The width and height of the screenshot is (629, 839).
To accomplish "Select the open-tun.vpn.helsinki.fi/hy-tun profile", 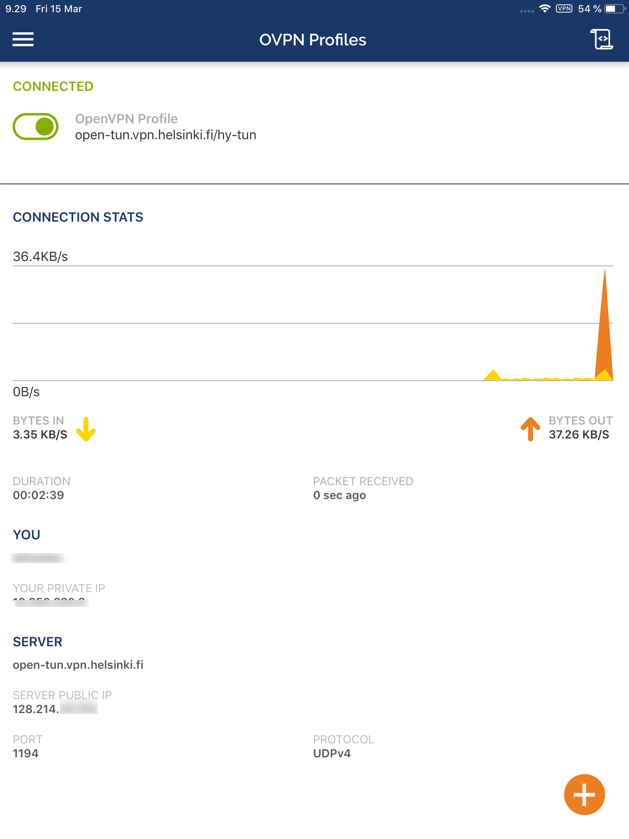I will [x=165, y=135].
